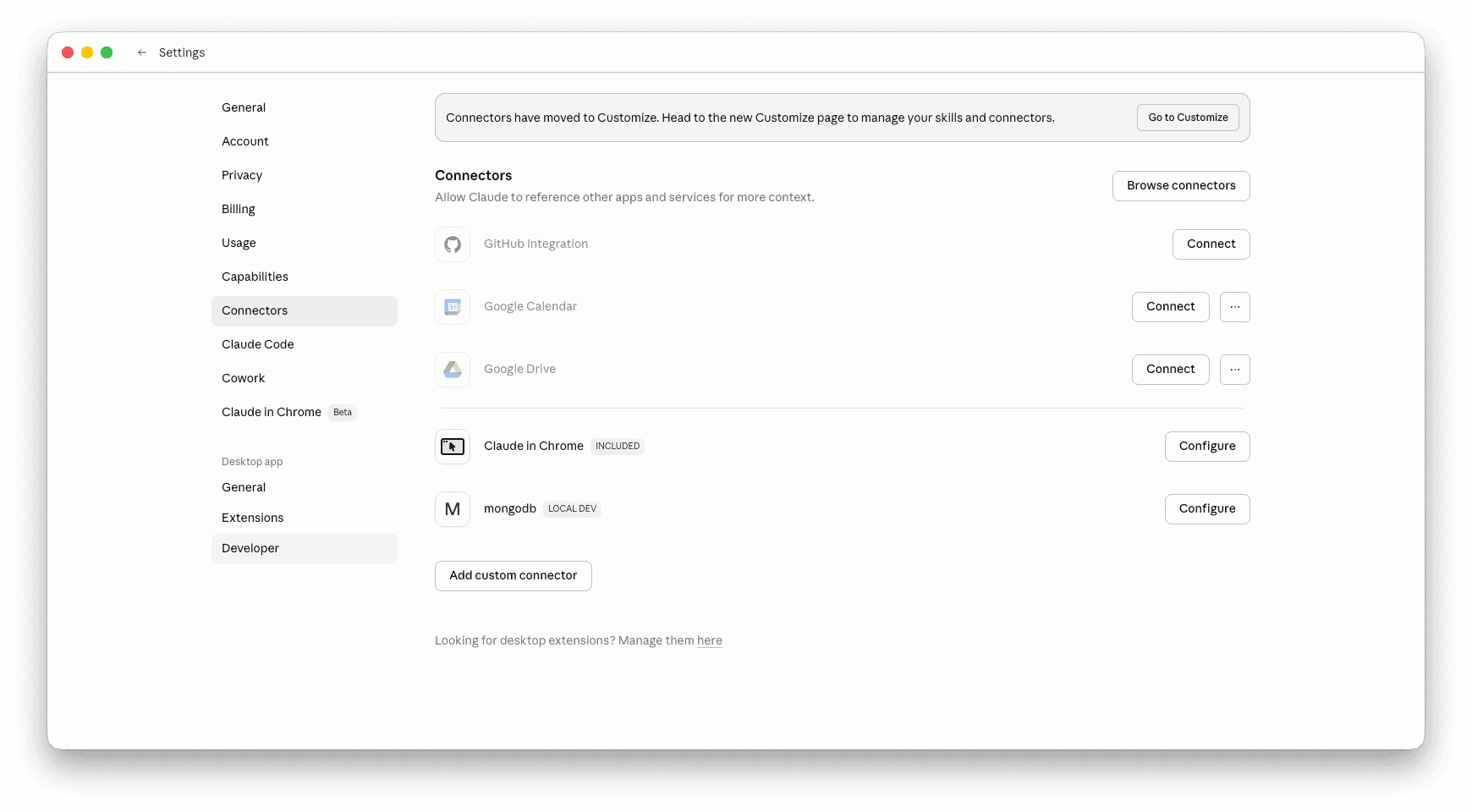
Task: Open the Claude Code settings section
Action: 257,344
